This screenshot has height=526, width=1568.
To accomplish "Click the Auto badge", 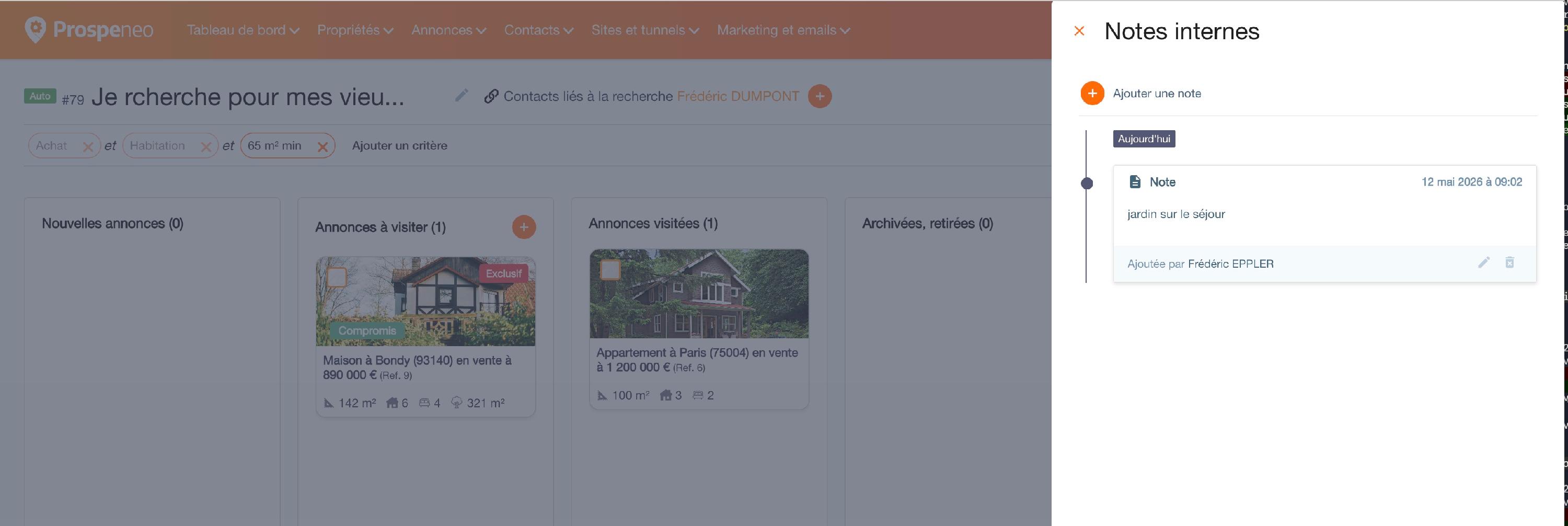I will [x=40, y=96].
